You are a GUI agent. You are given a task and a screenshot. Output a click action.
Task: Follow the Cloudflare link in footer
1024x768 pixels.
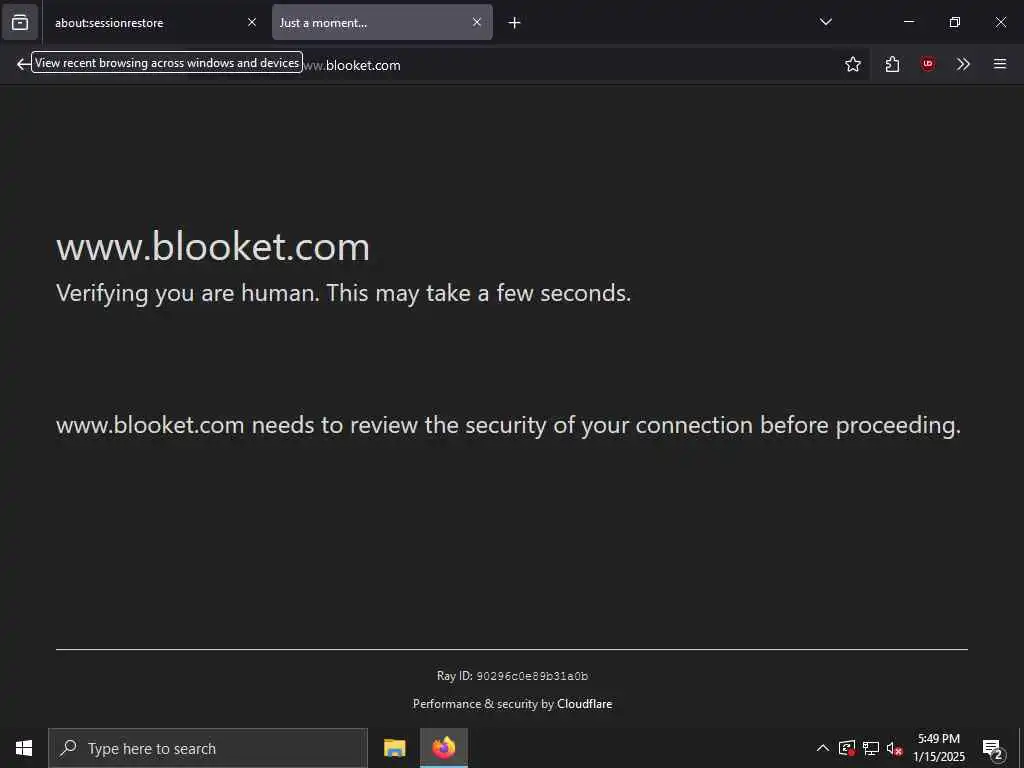584,704
